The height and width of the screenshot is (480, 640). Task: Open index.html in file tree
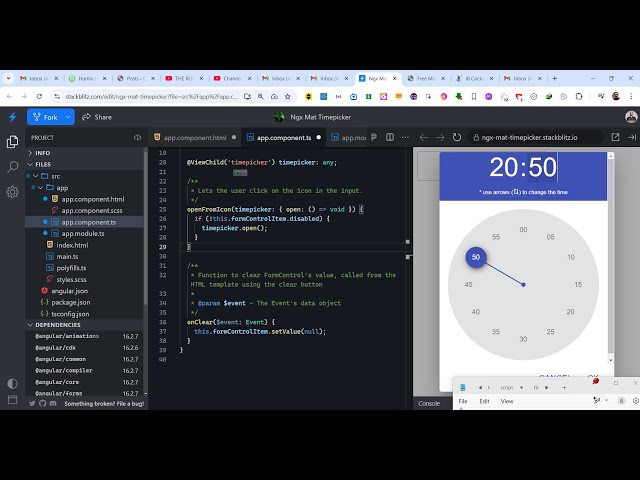(x=73, y=244)
